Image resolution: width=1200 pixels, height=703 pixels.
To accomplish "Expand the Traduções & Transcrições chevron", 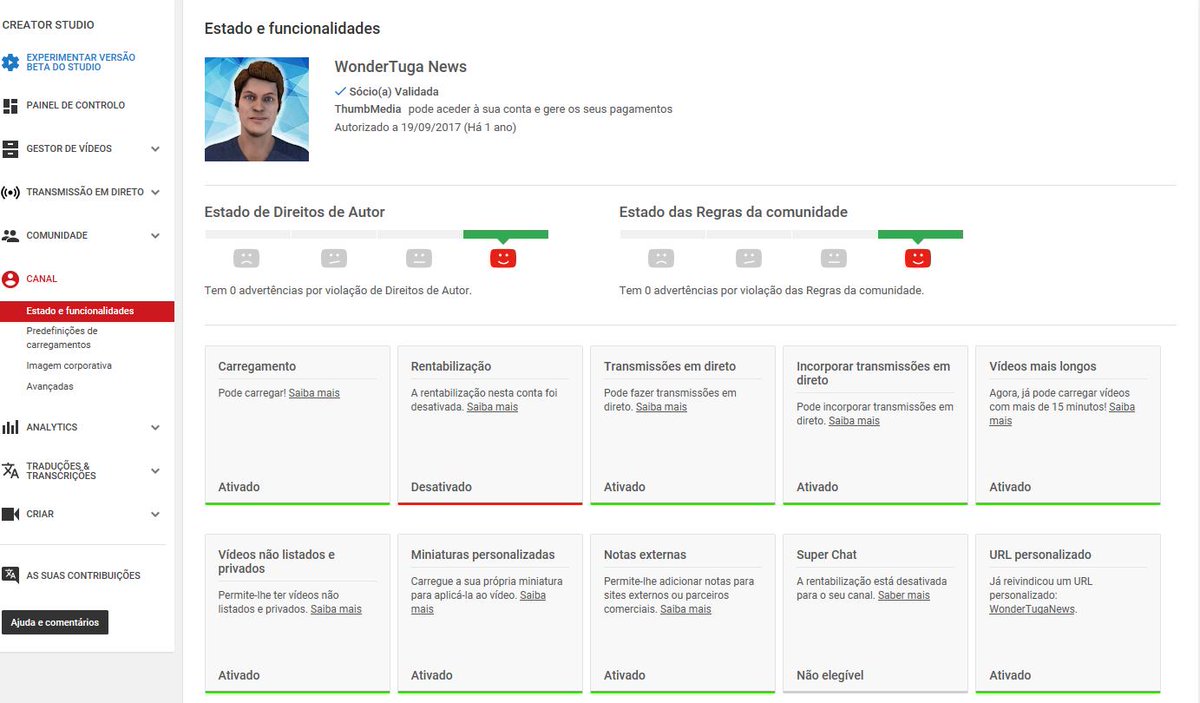I will point(155,471).
